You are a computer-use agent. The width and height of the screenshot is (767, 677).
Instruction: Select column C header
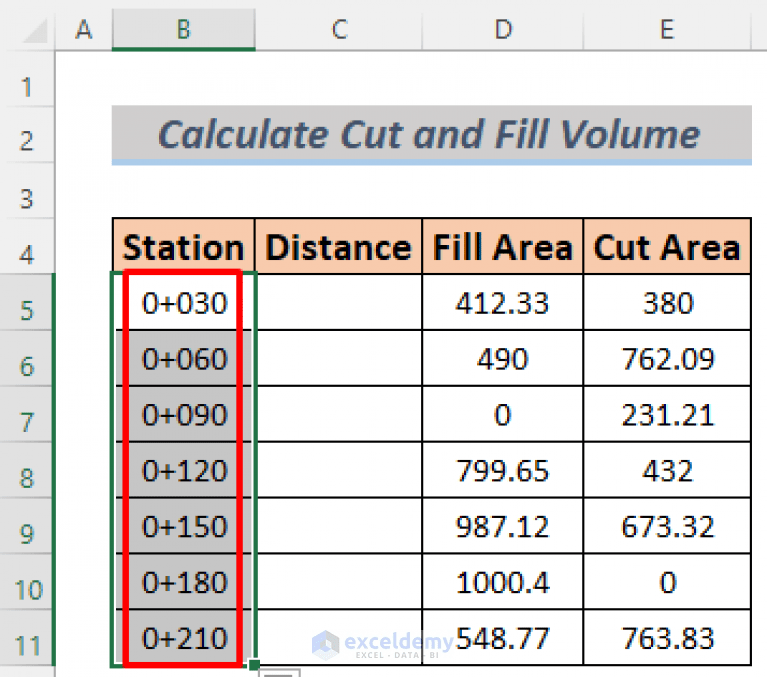pos(338,29)
